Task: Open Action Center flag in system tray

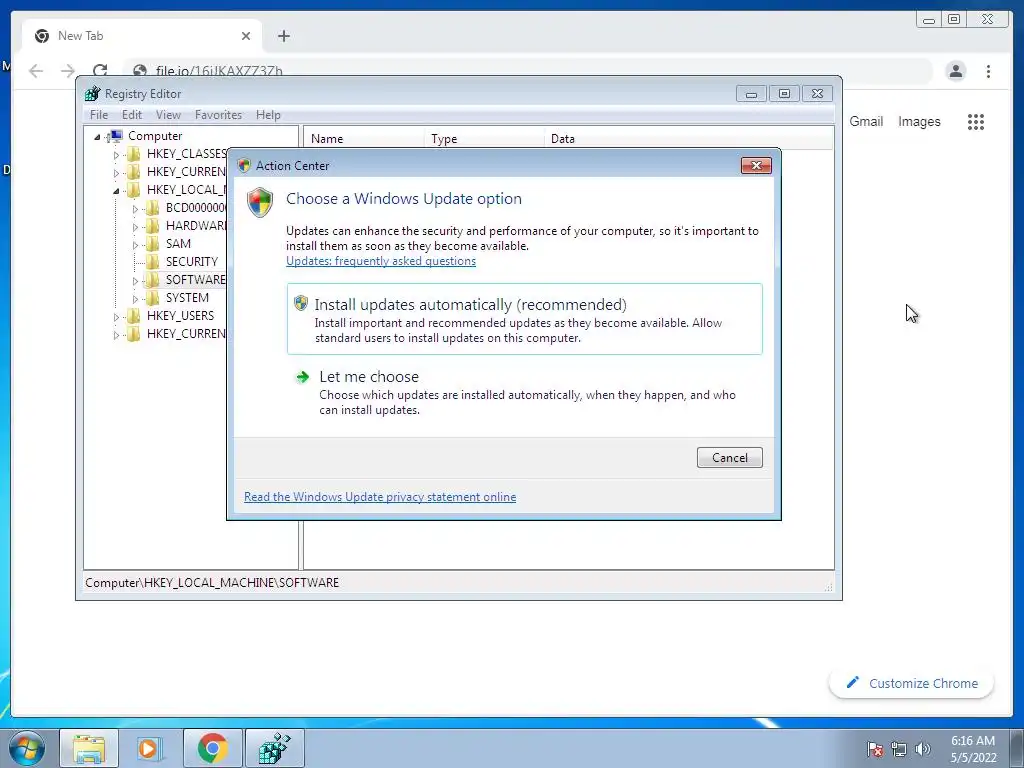Action: point(875,749)
